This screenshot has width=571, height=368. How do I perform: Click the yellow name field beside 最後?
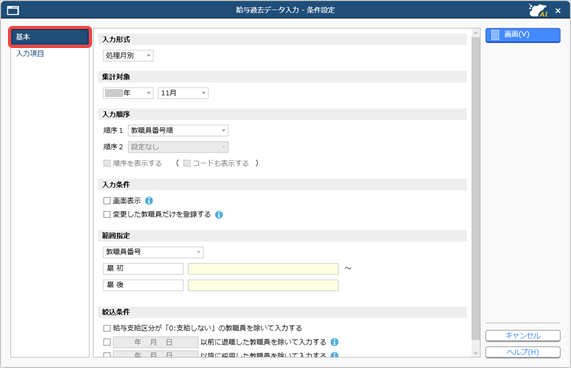click(263, 285)
